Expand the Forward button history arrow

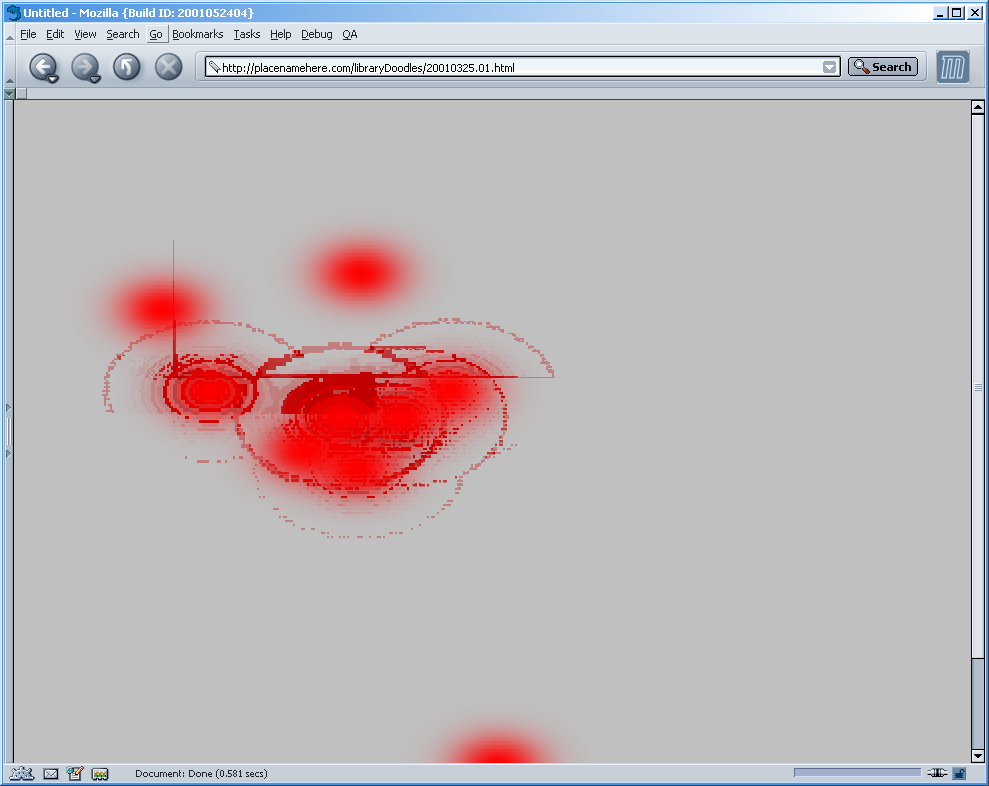[96, 78]
